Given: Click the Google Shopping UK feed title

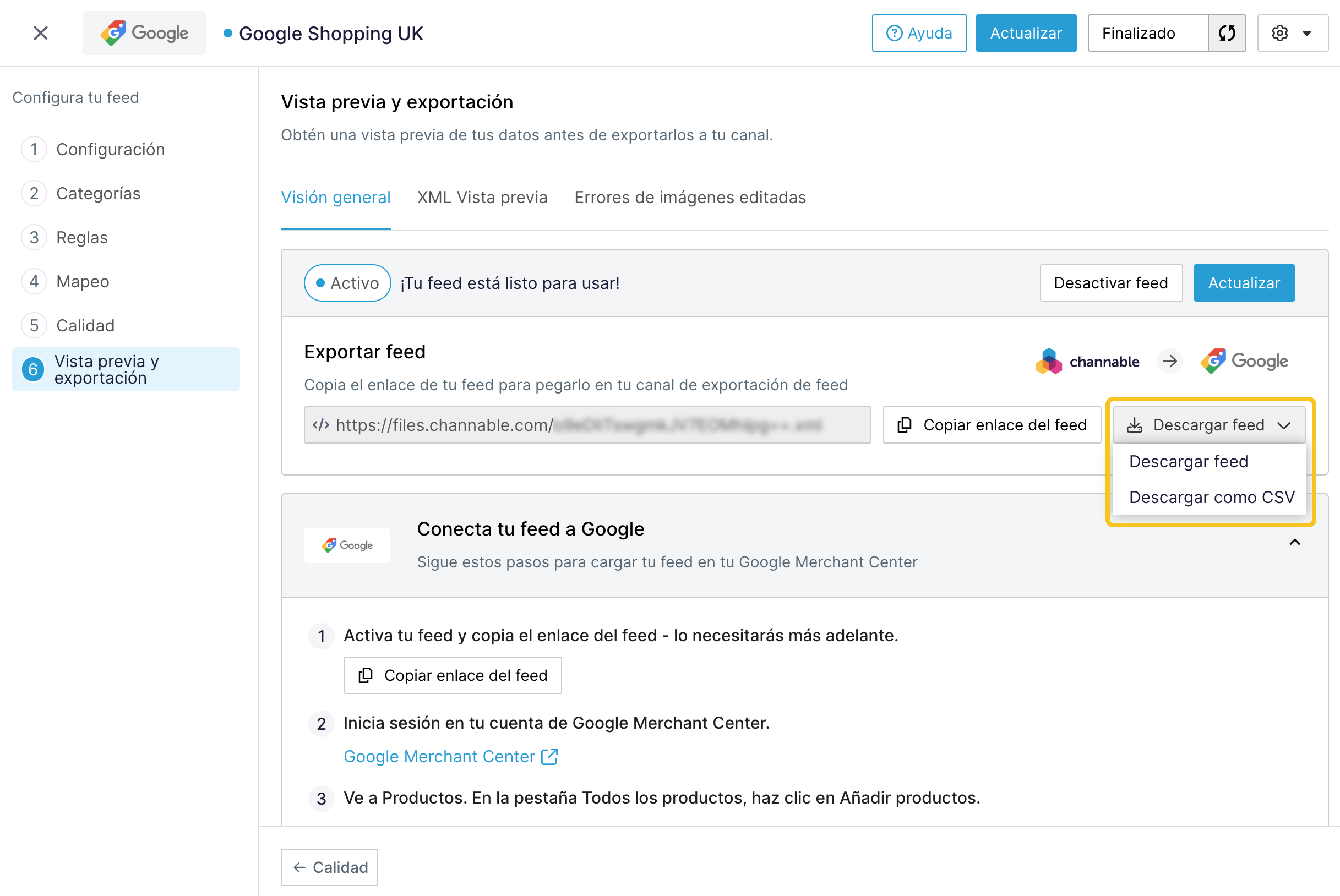Looking at the screenshot, I should [331, 33].
